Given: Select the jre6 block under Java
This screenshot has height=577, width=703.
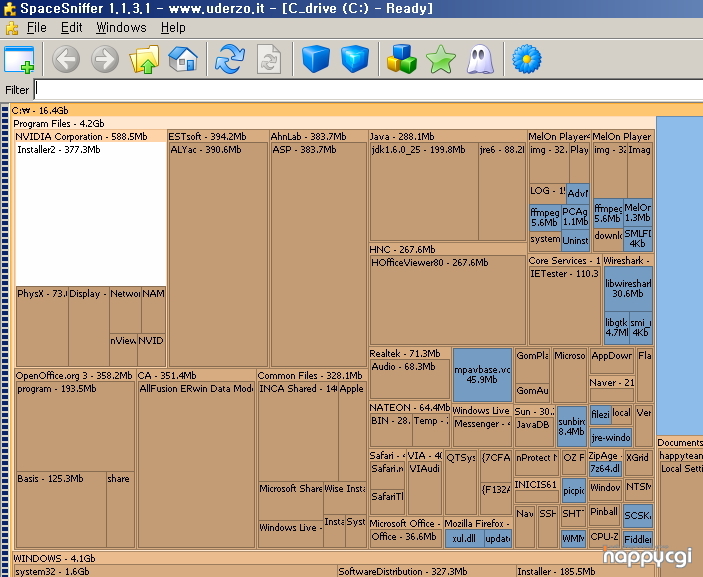Looking at the screenshot, I should 502,192.
